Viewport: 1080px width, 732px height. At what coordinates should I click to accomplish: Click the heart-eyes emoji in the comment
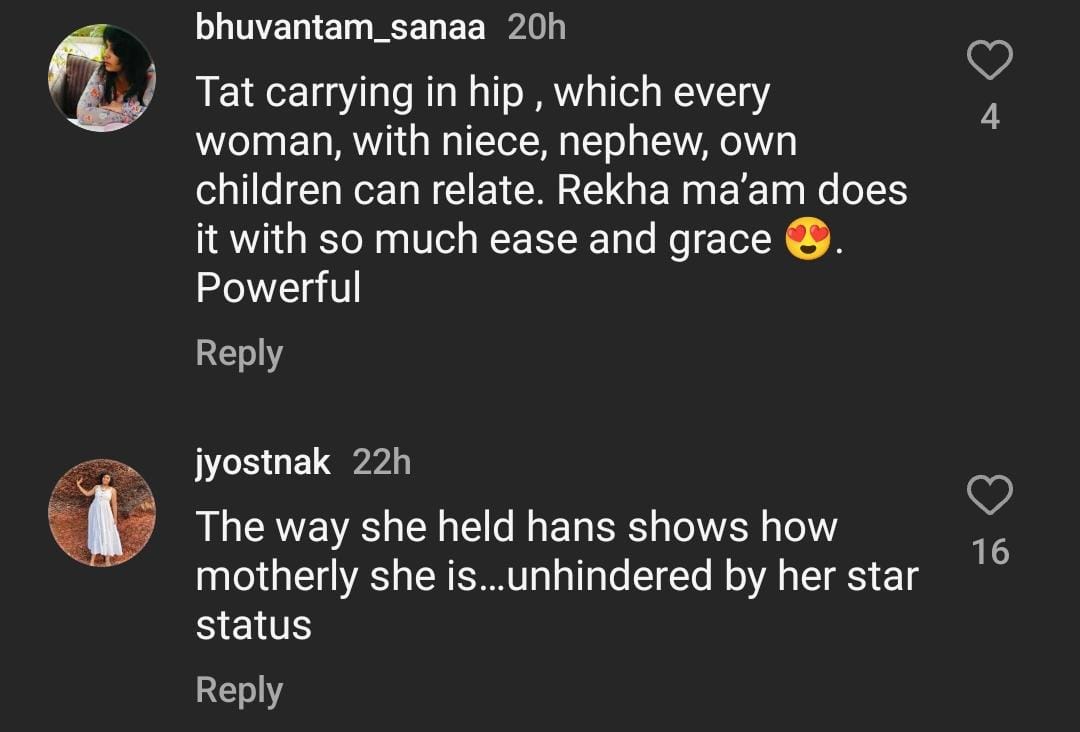(808, 241)
